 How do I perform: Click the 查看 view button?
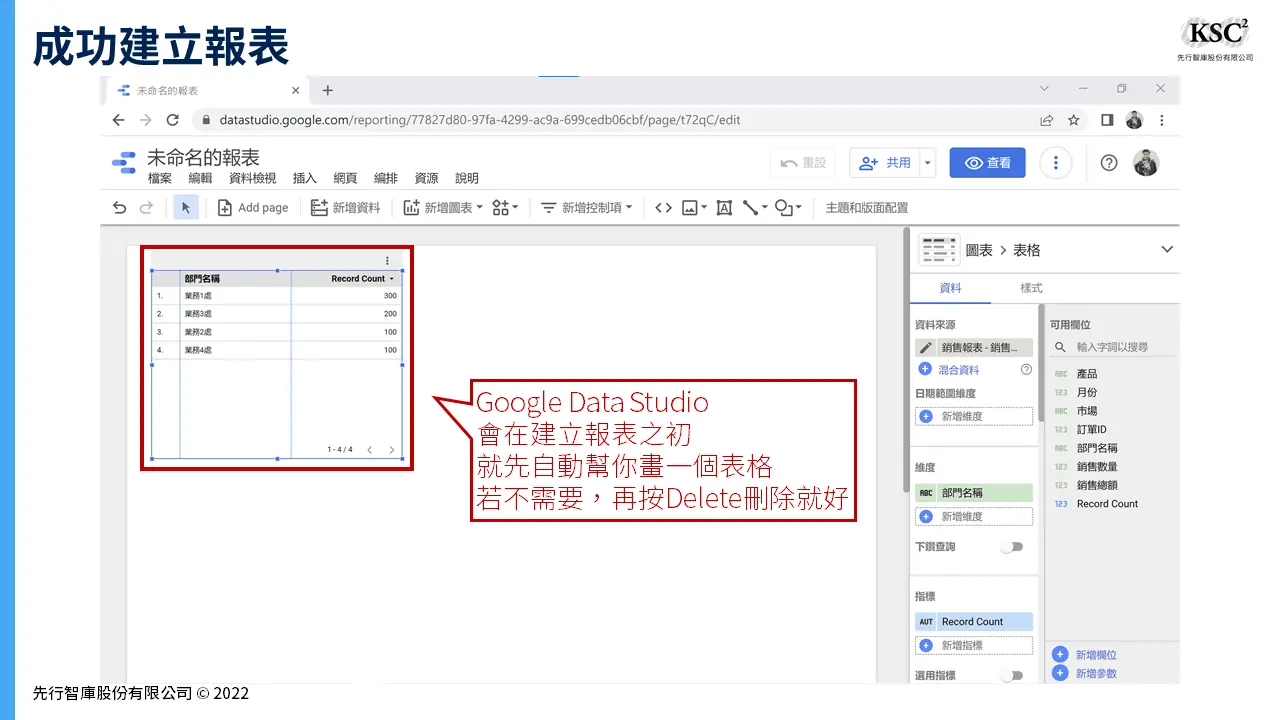(x=987, y=163)
